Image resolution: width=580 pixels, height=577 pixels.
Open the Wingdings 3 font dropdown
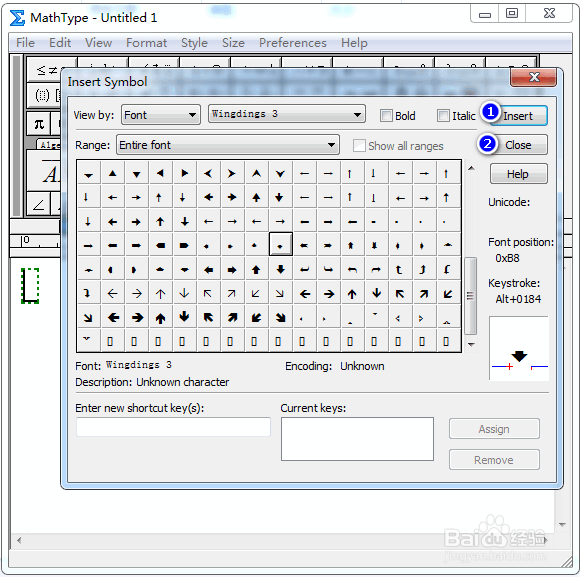287,114
